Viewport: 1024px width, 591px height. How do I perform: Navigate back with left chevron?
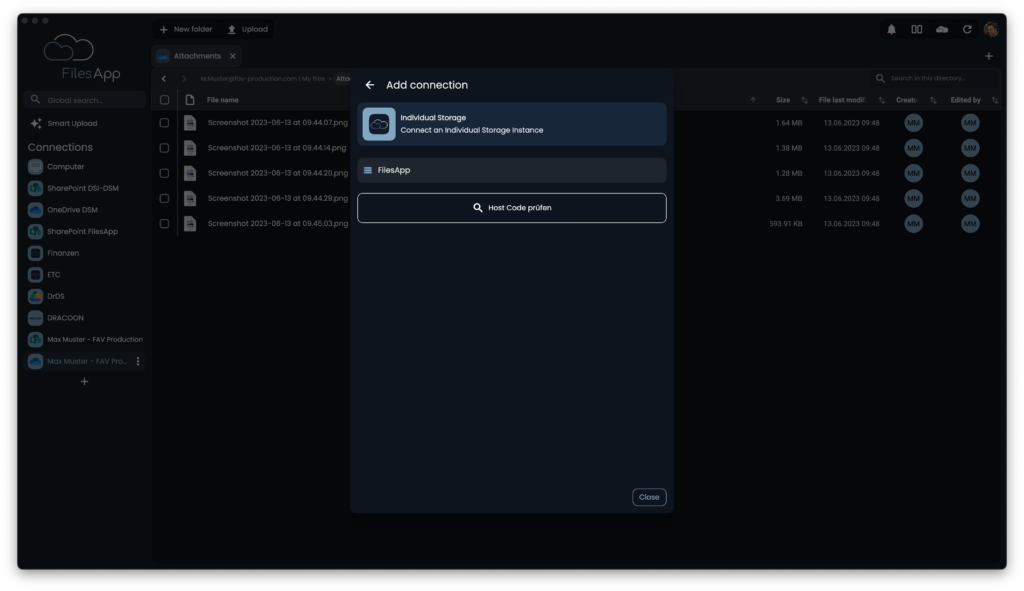[x=164, y=78]
